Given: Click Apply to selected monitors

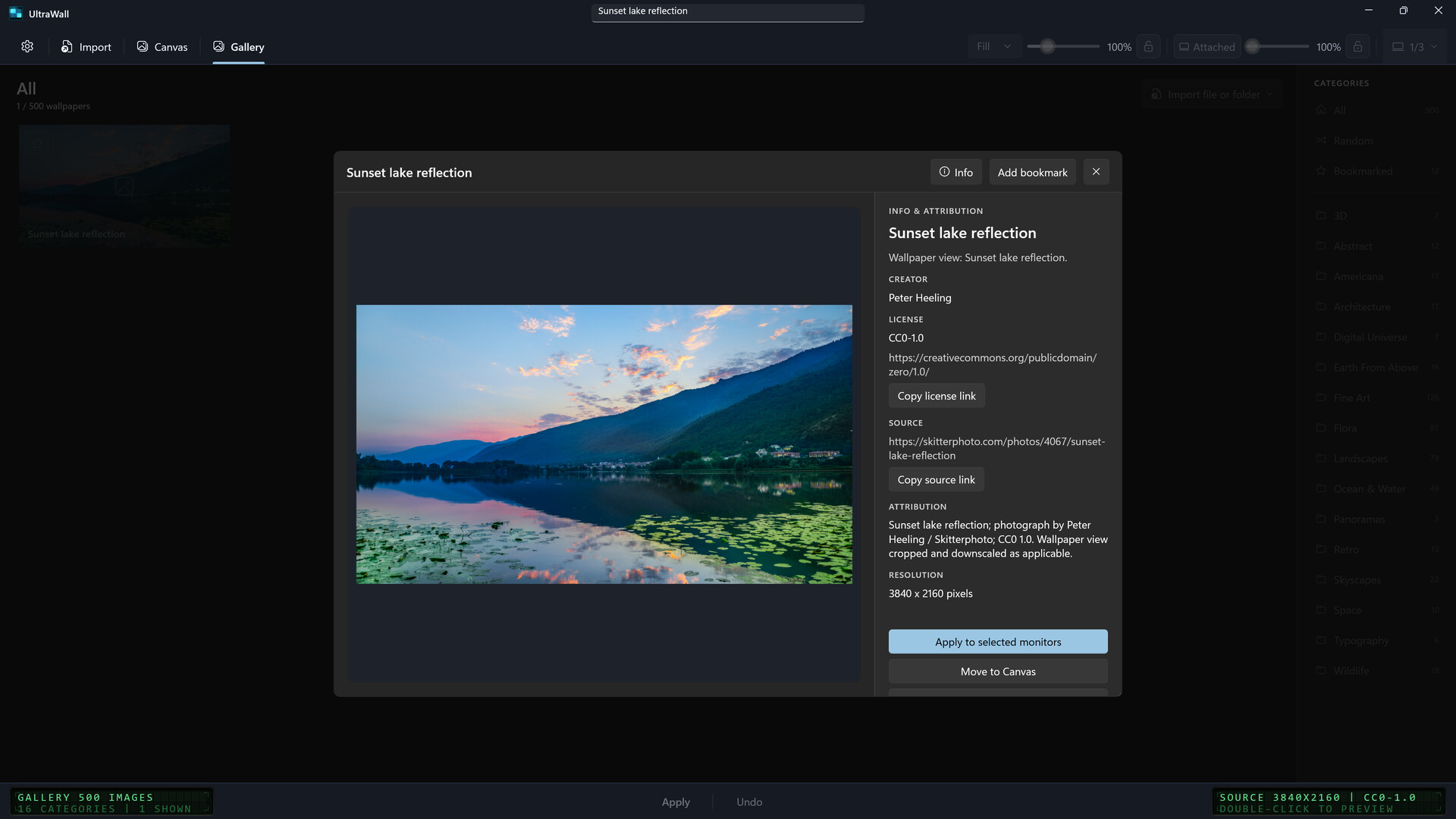Looking at the screenshot, I should (x=998, y=642).
